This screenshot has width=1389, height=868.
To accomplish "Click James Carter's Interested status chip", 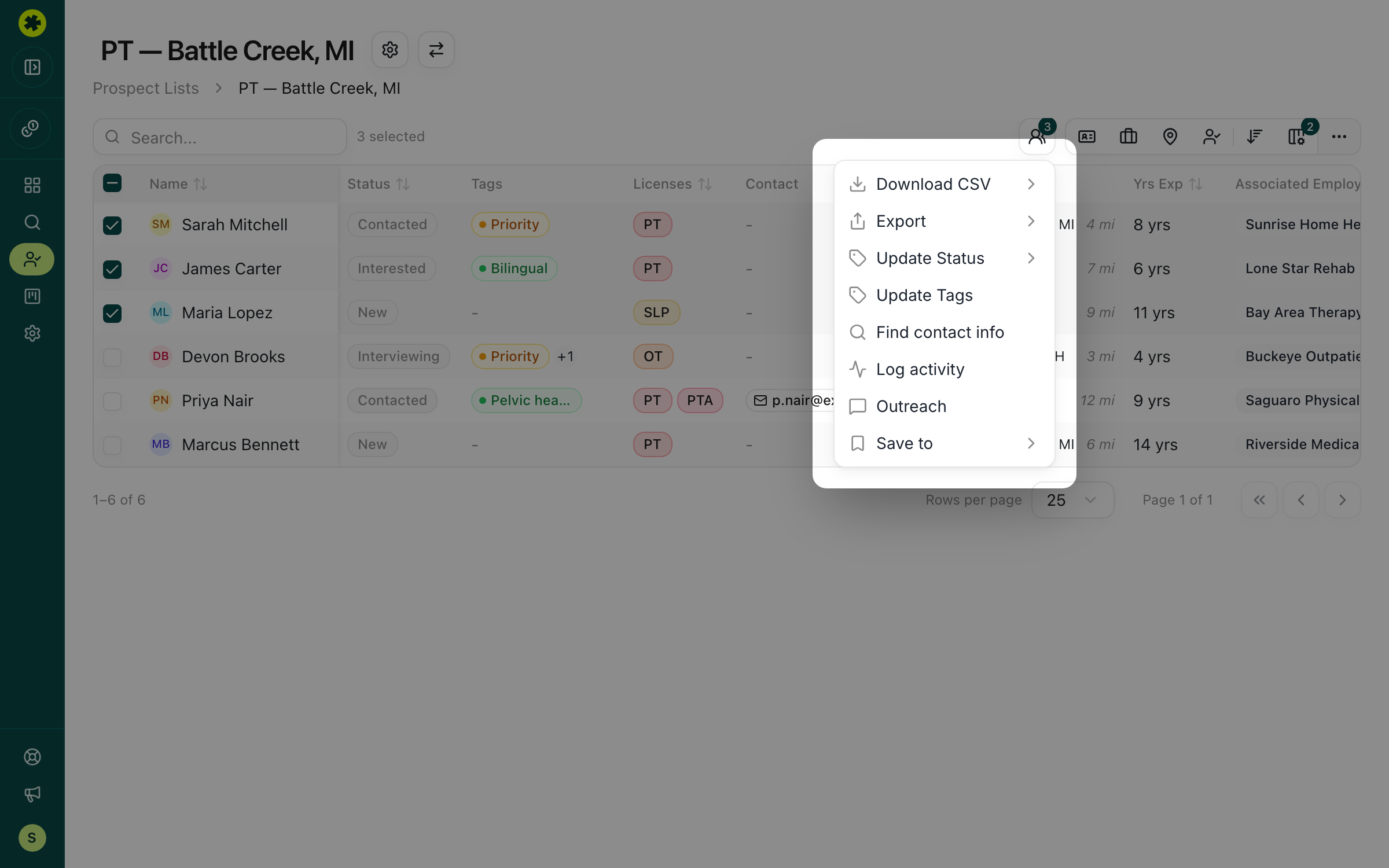I will (391, 269).
